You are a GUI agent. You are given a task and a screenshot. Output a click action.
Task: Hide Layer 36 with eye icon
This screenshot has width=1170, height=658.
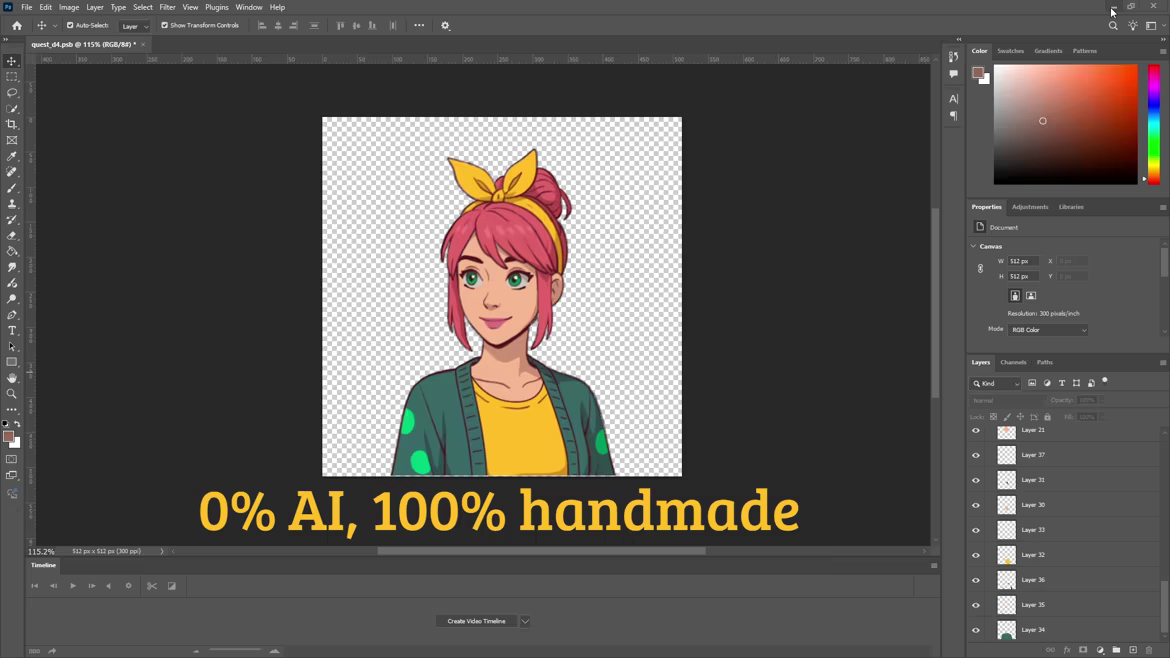(976, 580)
